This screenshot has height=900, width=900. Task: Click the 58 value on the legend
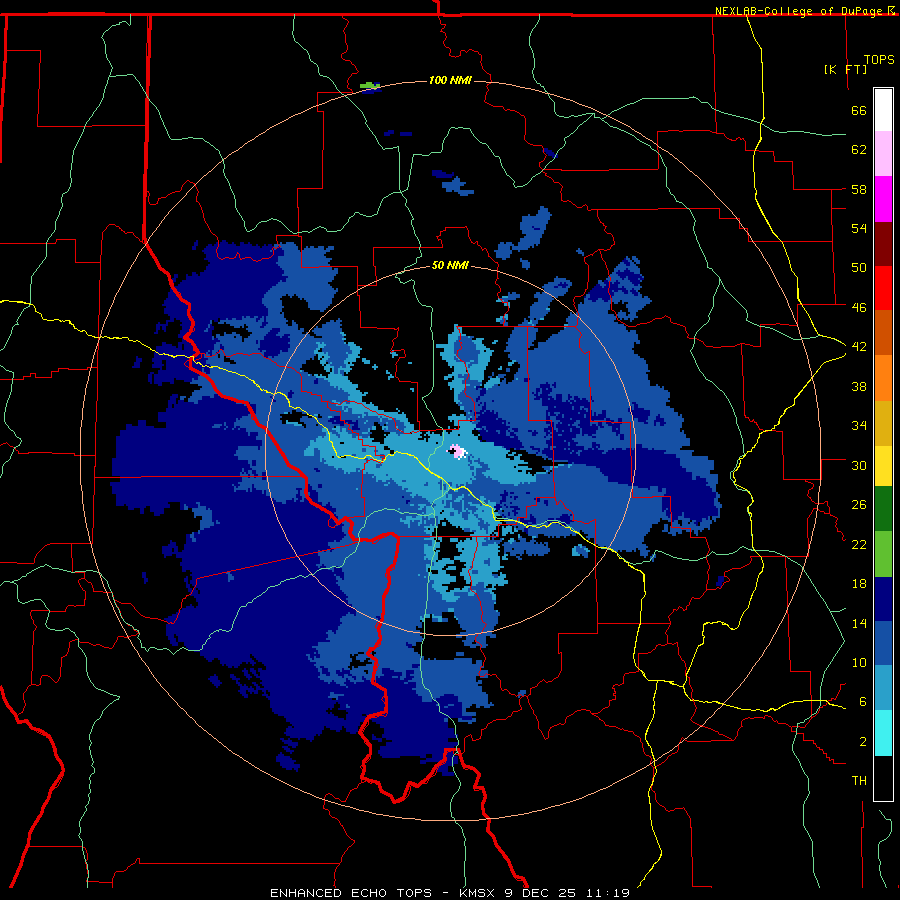859,189
